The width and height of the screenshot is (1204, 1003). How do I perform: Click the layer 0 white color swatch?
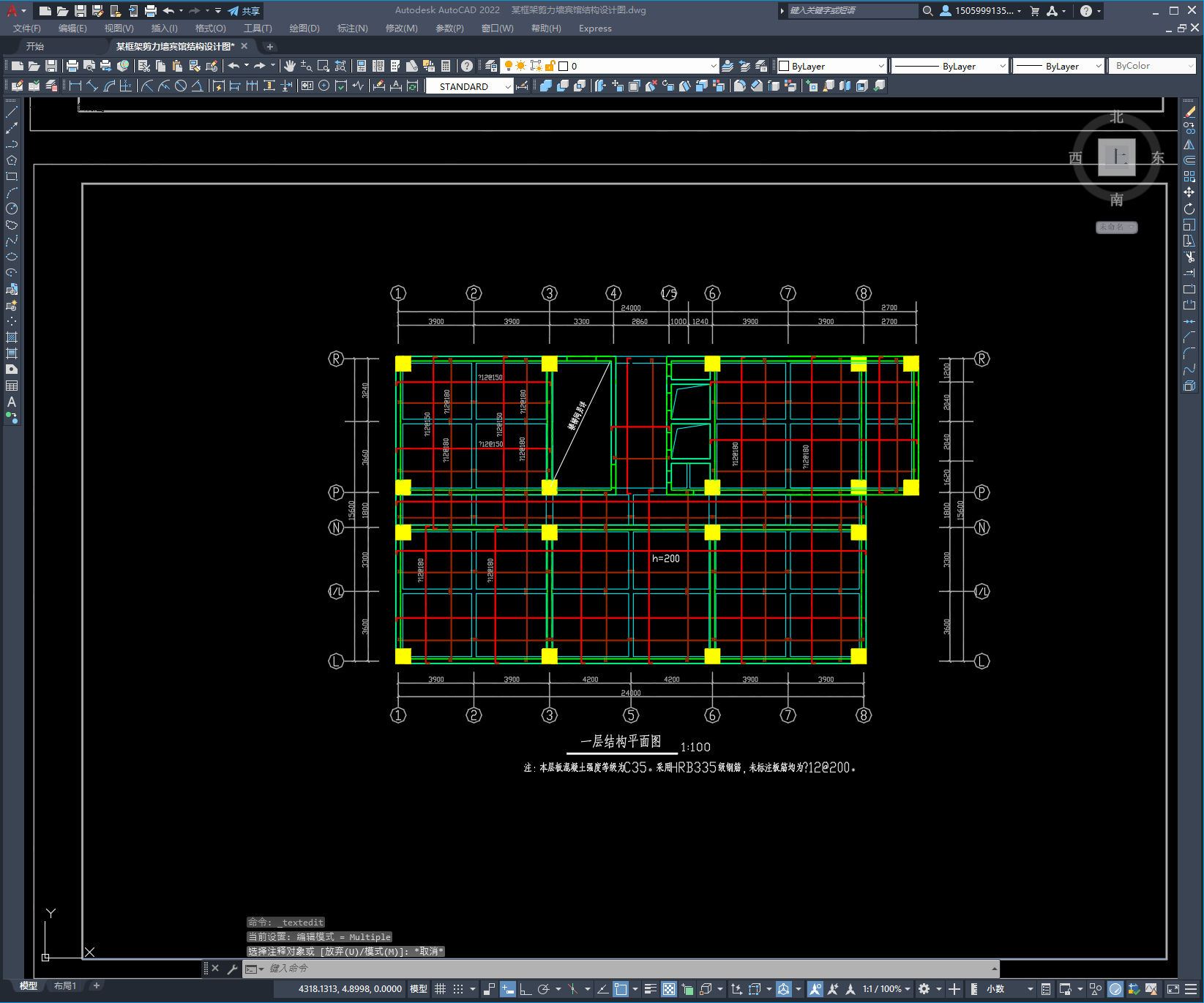coord(564,66)
